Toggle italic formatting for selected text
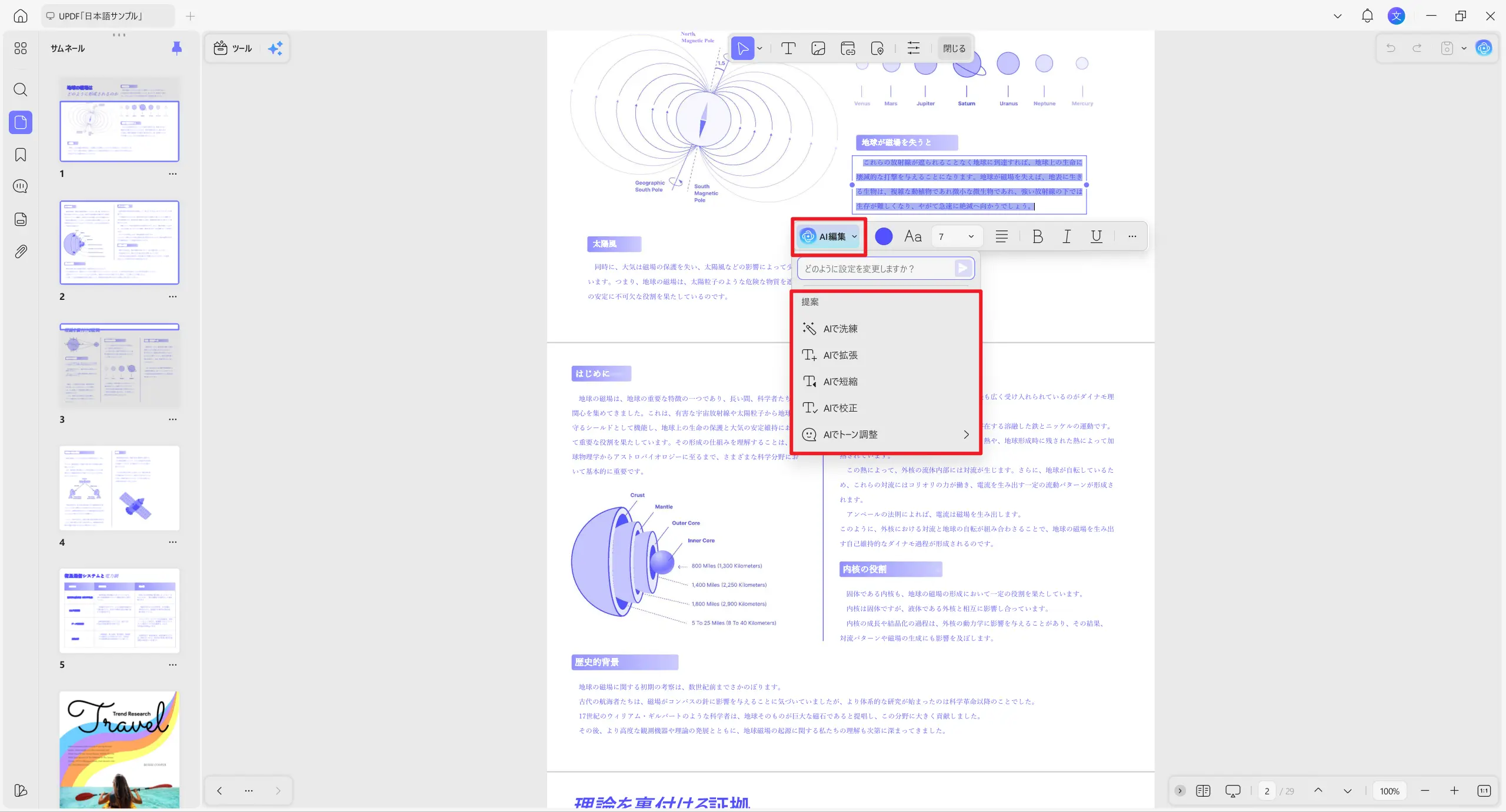This screenshot has height=812, width=1506. click(1066, 236)
